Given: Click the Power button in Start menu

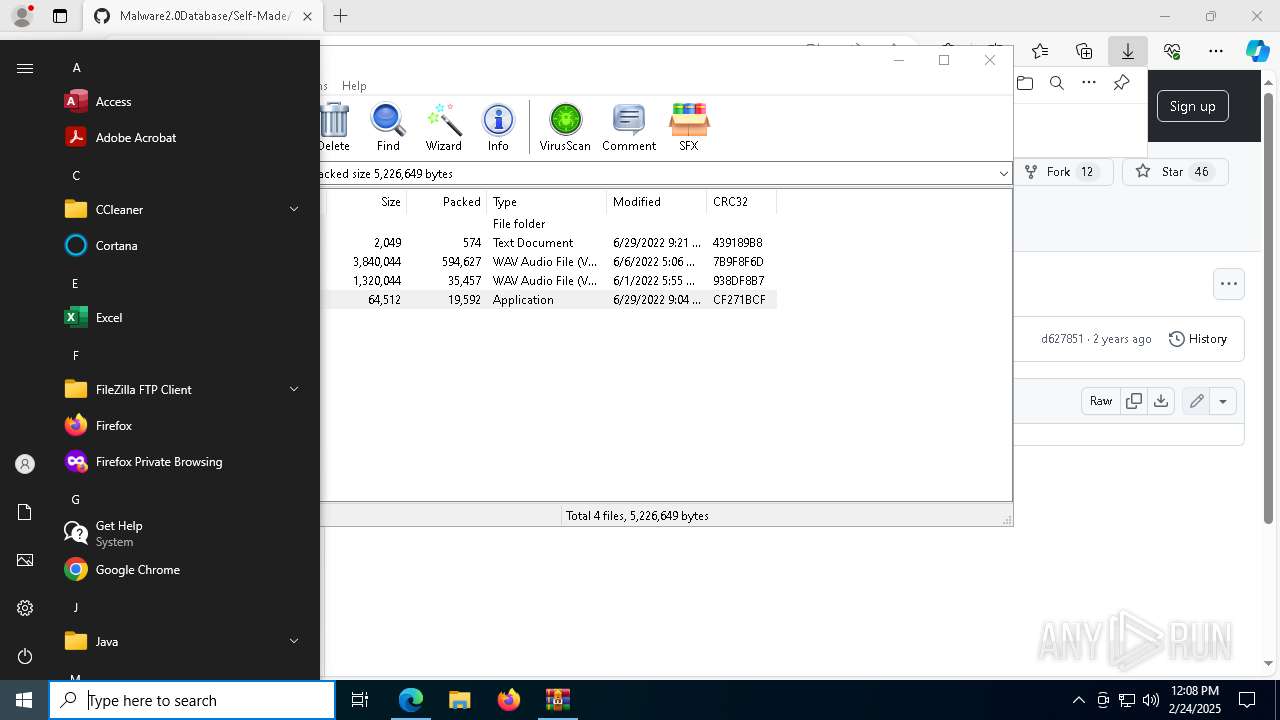Looking at the screenshot, I should tap(25, 656).
